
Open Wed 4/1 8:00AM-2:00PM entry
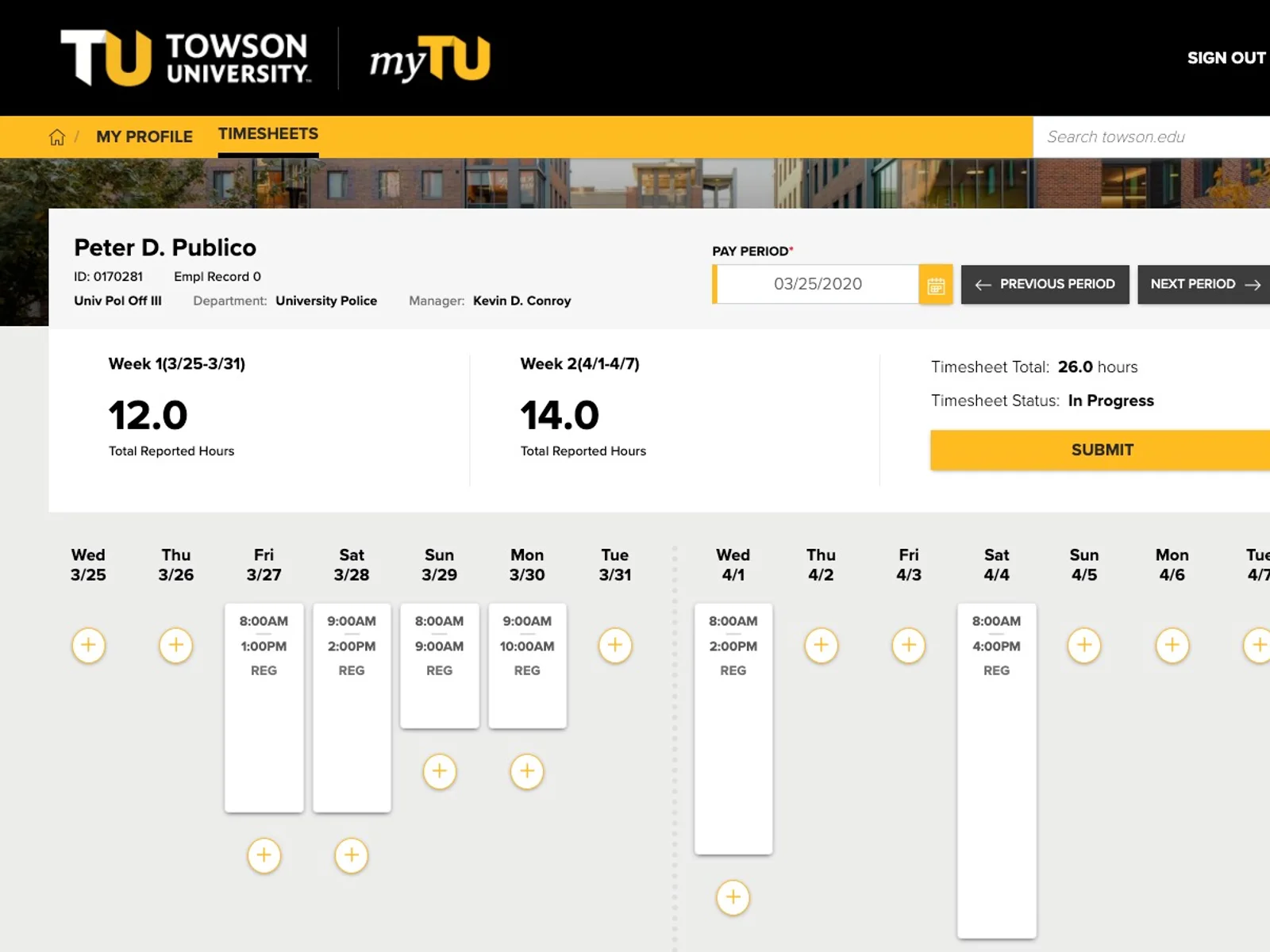[733, 729]
